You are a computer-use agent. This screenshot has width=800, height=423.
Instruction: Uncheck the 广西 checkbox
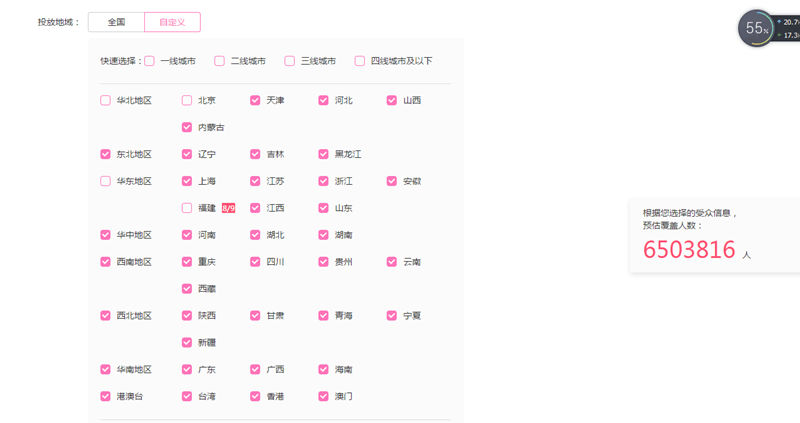[x=255, y=369]
